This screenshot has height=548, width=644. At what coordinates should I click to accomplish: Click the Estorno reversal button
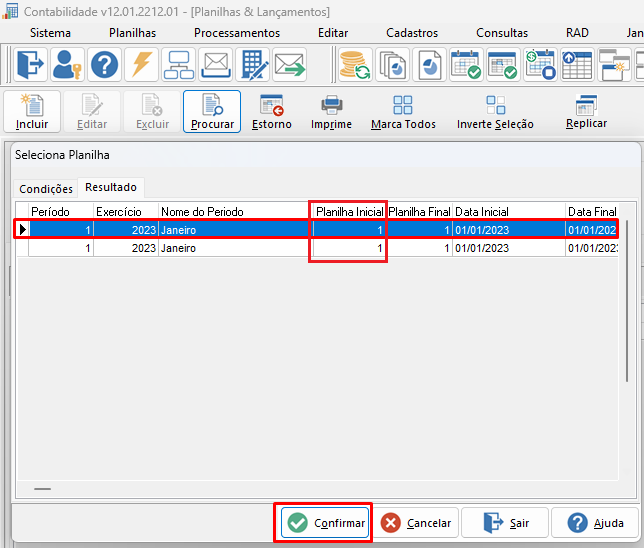(272, 112)
